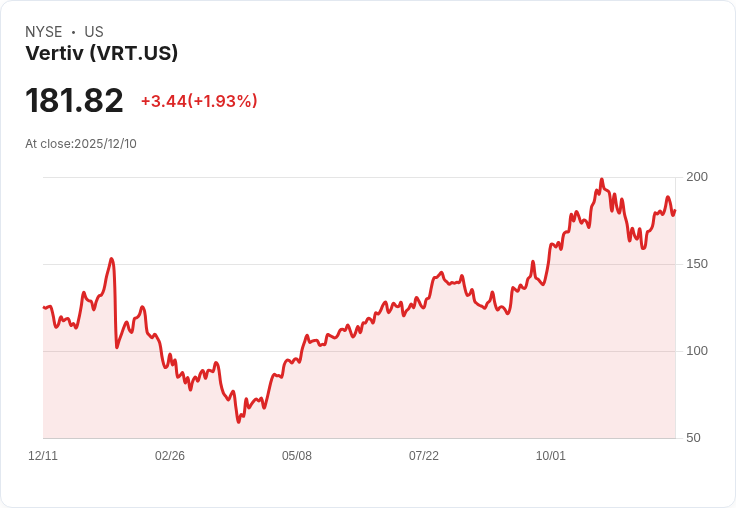Click the At close:2025/12/10 date text
The height and width of the screenshot is (508, 736).
pos(81,144)
